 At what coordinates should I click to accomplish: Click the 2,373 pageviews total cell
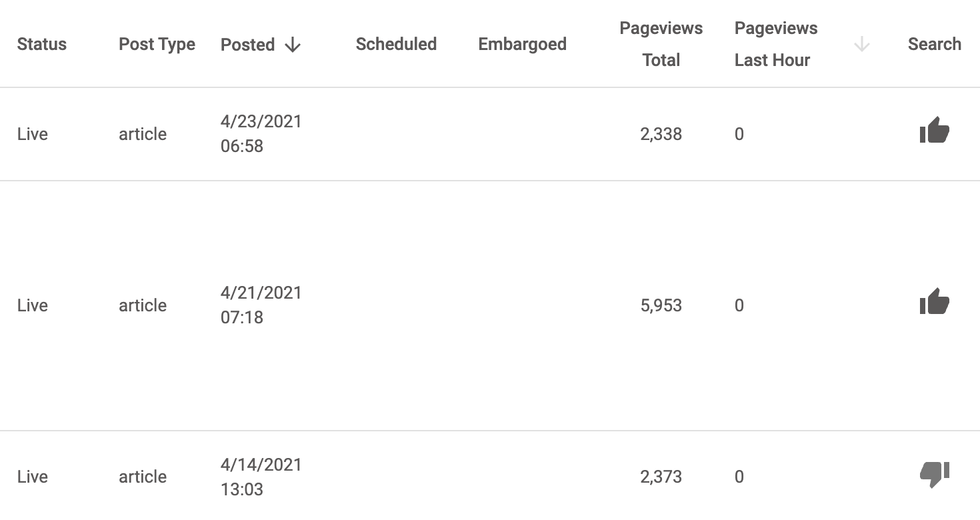[661, 477]
